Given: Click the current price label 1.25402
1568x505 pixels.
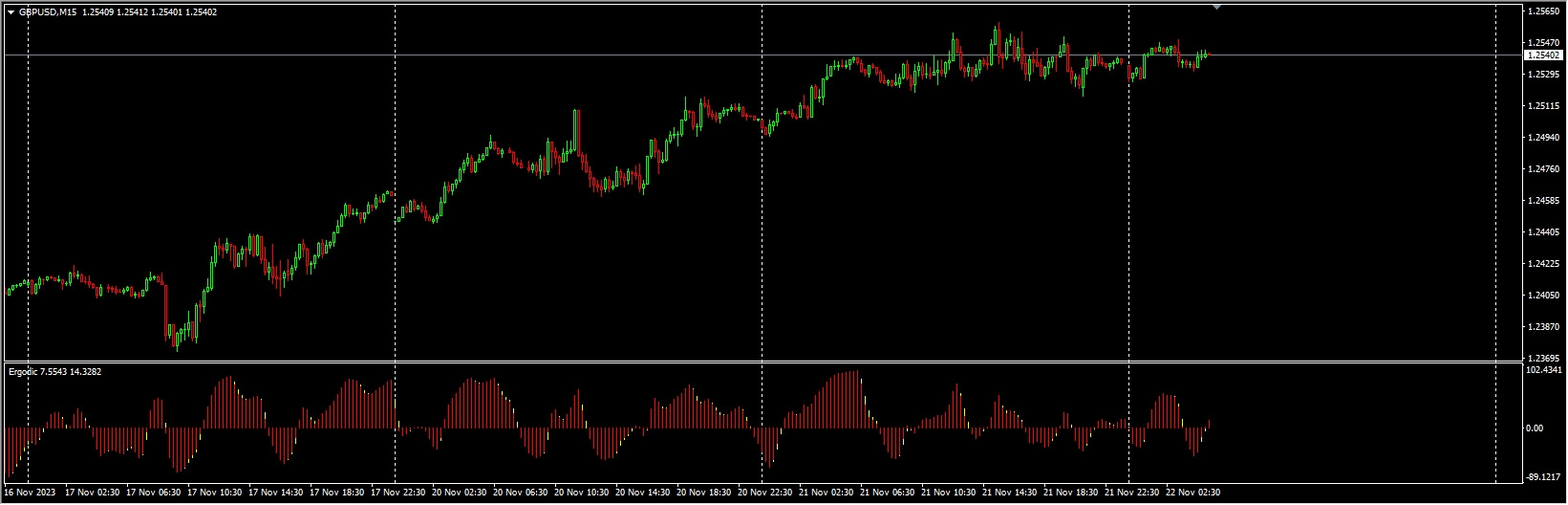Looking at the screenshot, I should [1542, 55].
